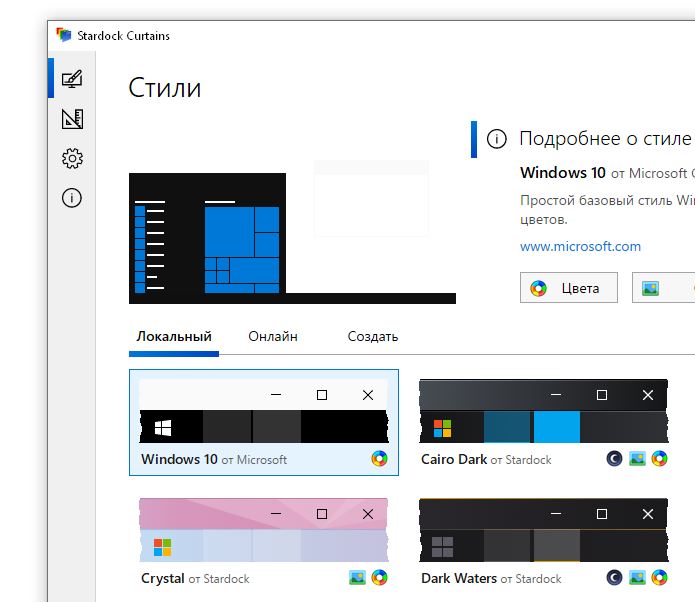The width and height of the screenshot is (695, 602).
Task: Click the Подробнее о стиле heading text
Action: [605, 139]
